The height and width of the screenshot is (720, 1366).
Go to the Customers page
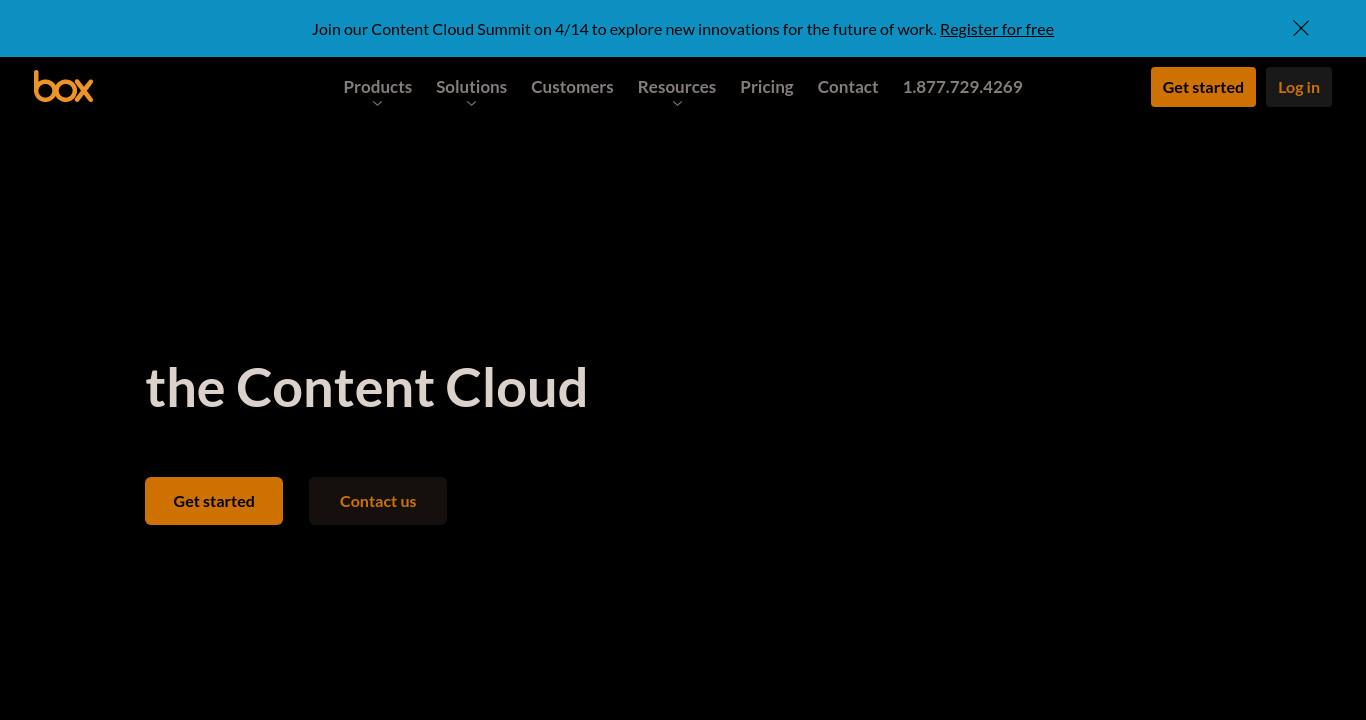coord(572,87)
